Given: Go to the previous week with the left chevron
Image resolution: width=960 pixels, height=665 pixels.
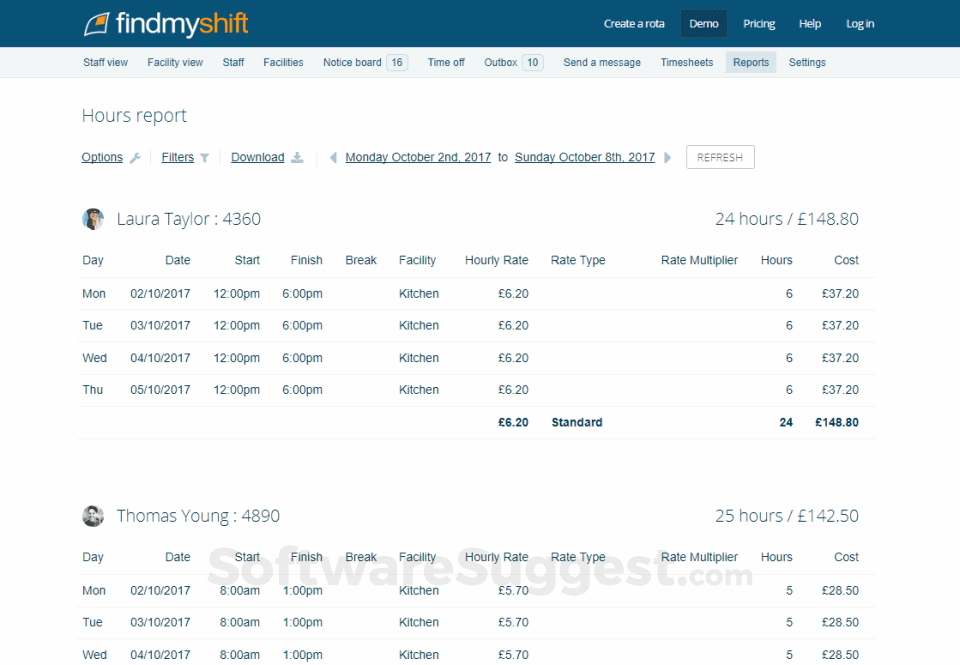Looking at the screenshot, I should (331, 157).
